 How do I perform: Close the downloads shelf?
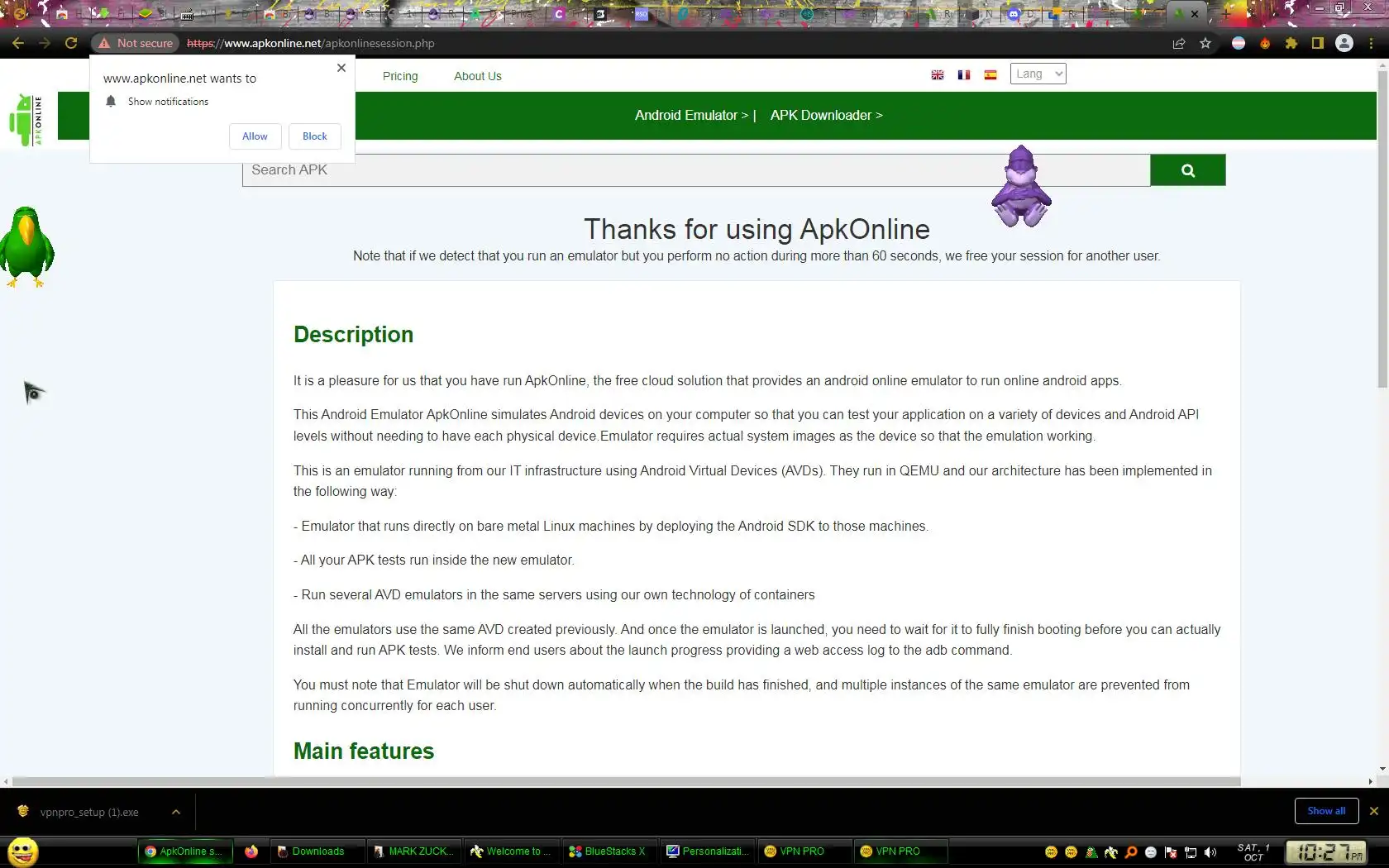pos(1374,811)
